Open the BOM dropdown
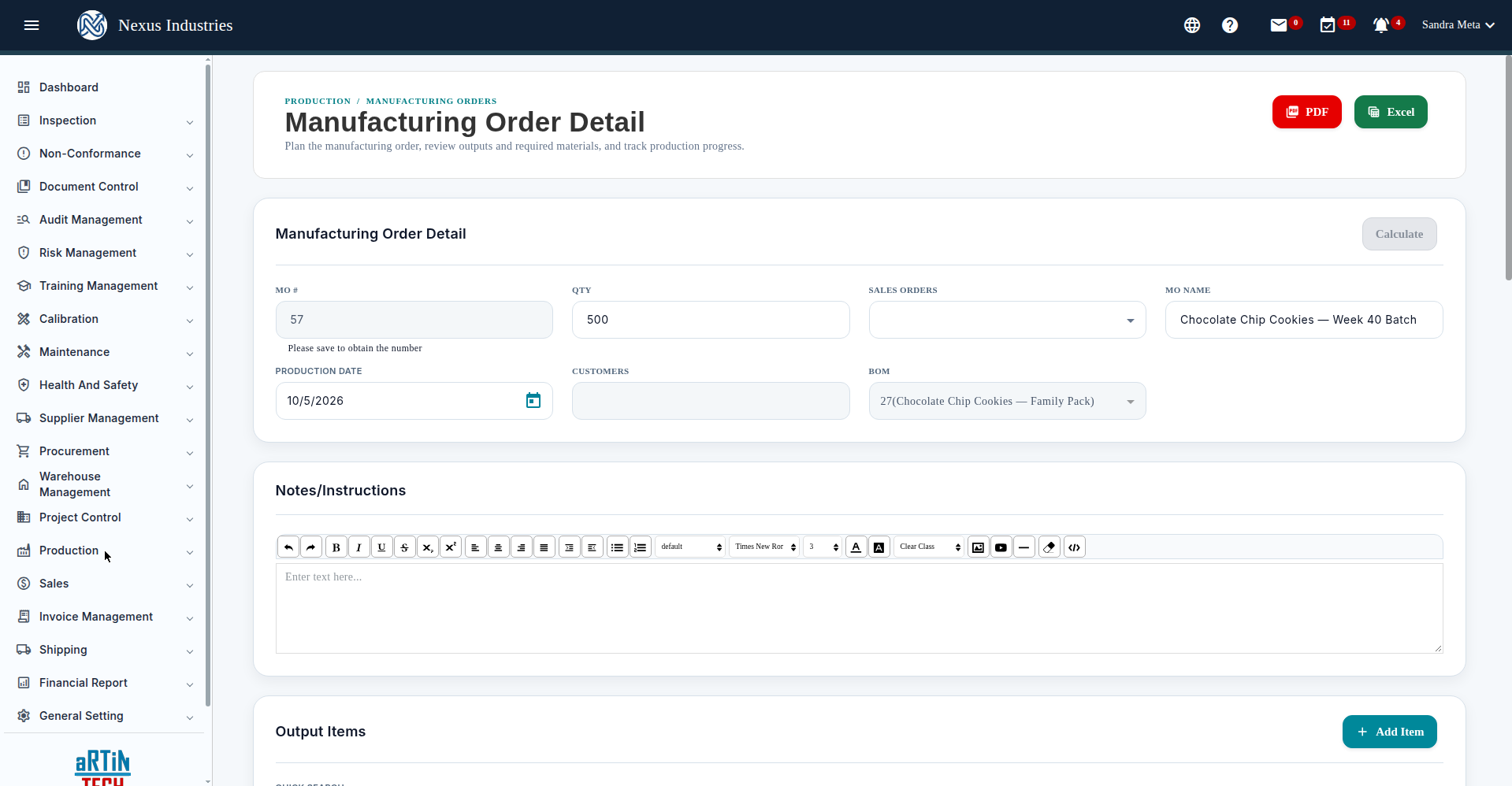Image resolution: width=1512 pixels, height=786 pixels. tap(1007, 401)
